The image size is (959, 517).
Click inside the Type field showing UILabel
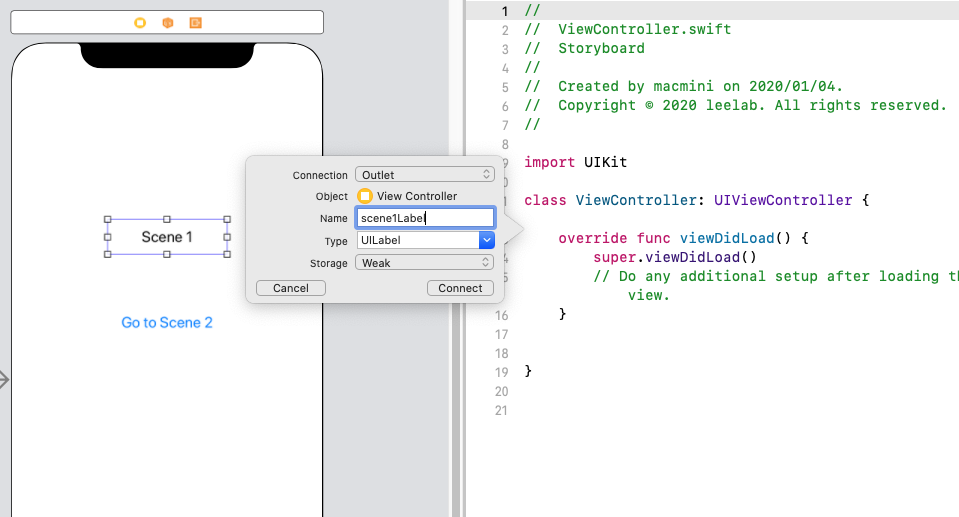(416, 240)
